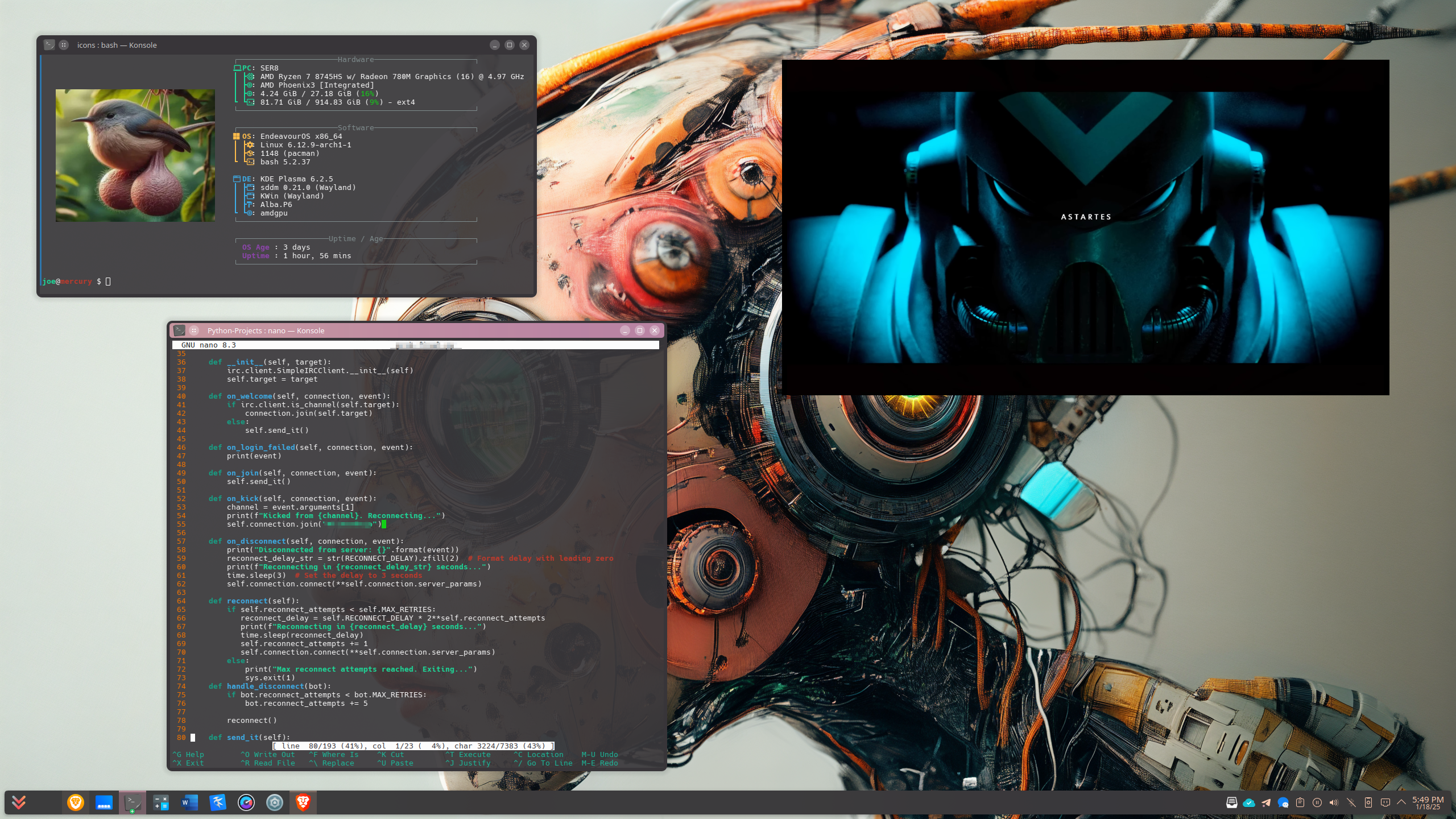Screen dimensions: 1456x819
Task: Toggle the disabled Bluetooth tray icon
Action: [x=1351, y=803]
